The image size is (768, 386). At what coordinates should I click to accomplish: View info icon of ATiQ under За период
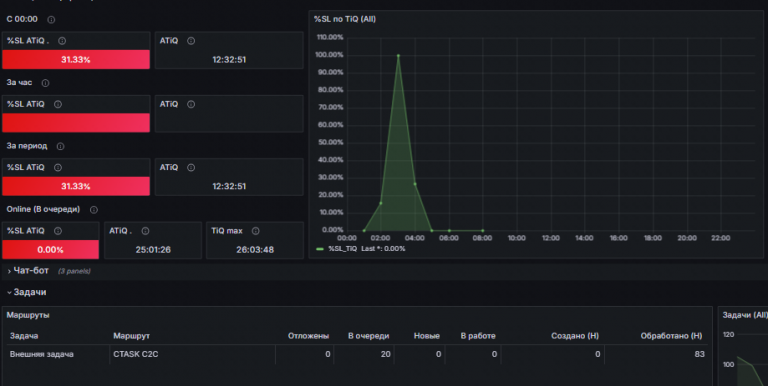click(191, 168)
